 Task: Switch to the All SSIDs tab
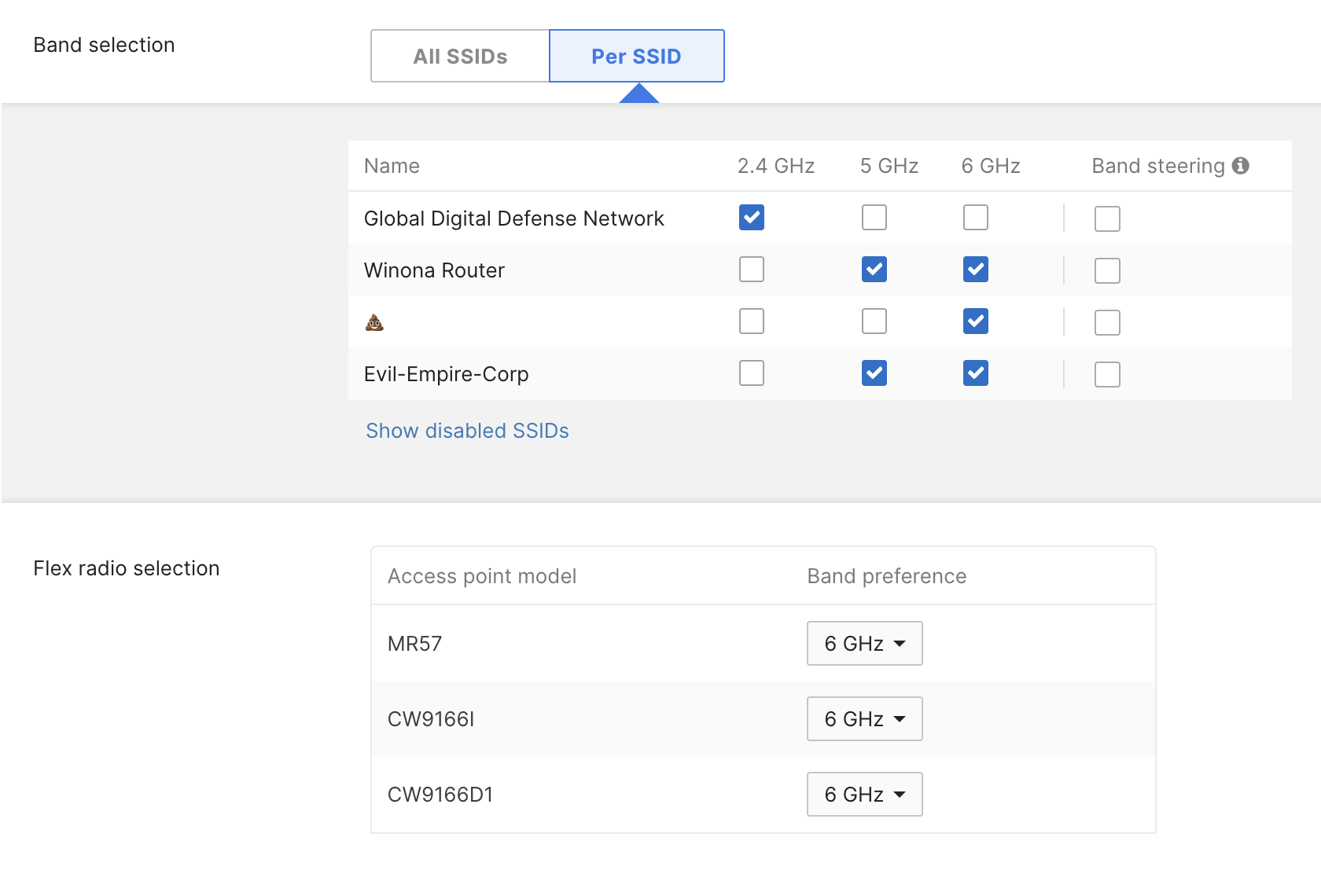coord(460,56)
